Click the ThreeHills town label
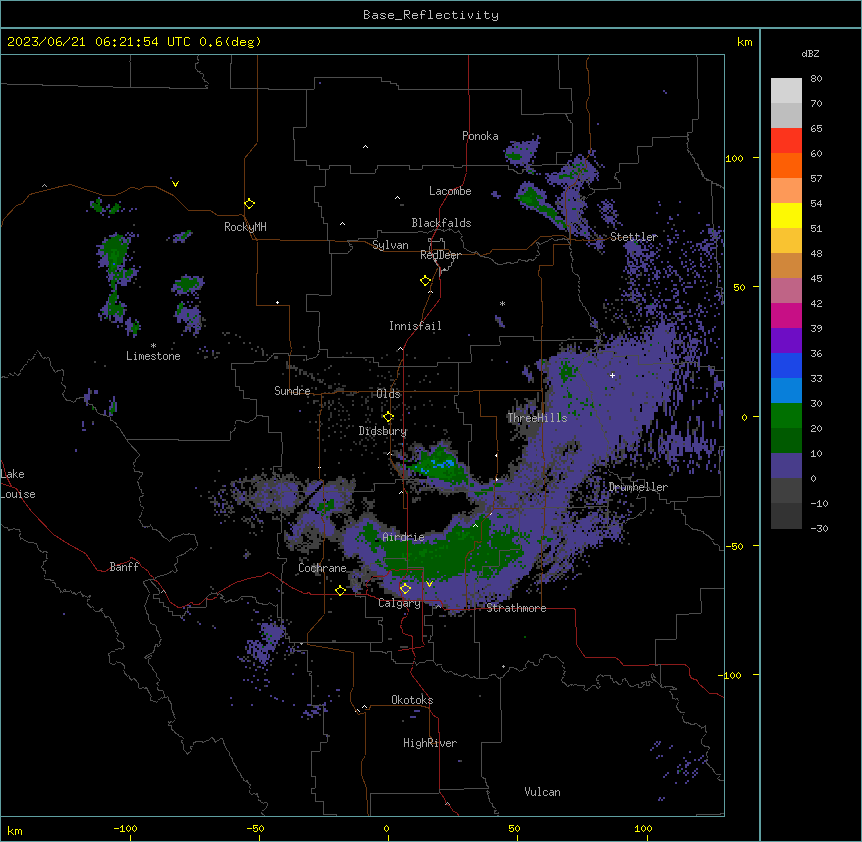862x842 pixels. 537,418
